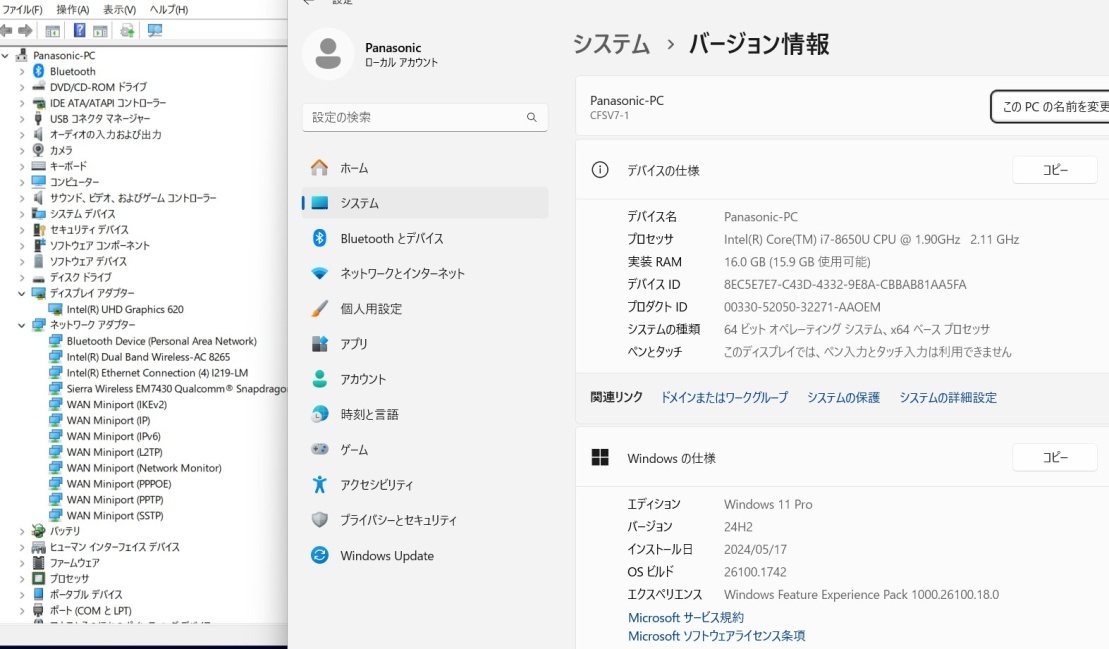Expand the Bluetooth device category

[x=22, y=71]
